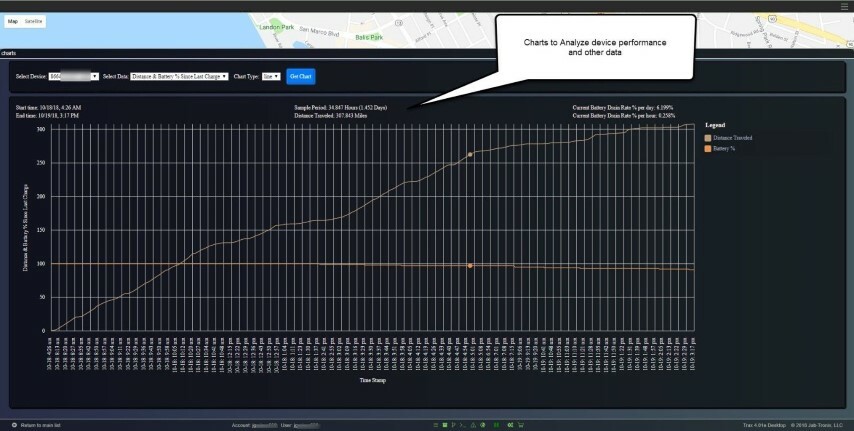
Task: Click the Distance Traveled legend swatch
Action: coord(708,138)
